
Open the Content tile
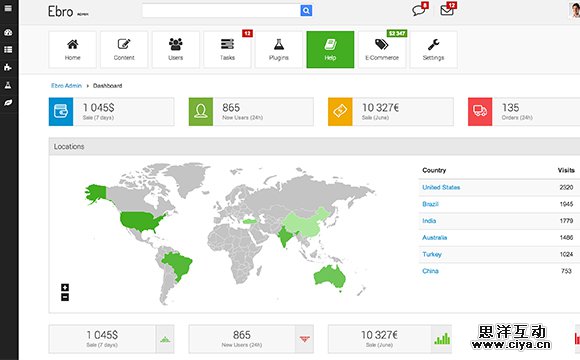coord(124,50)
